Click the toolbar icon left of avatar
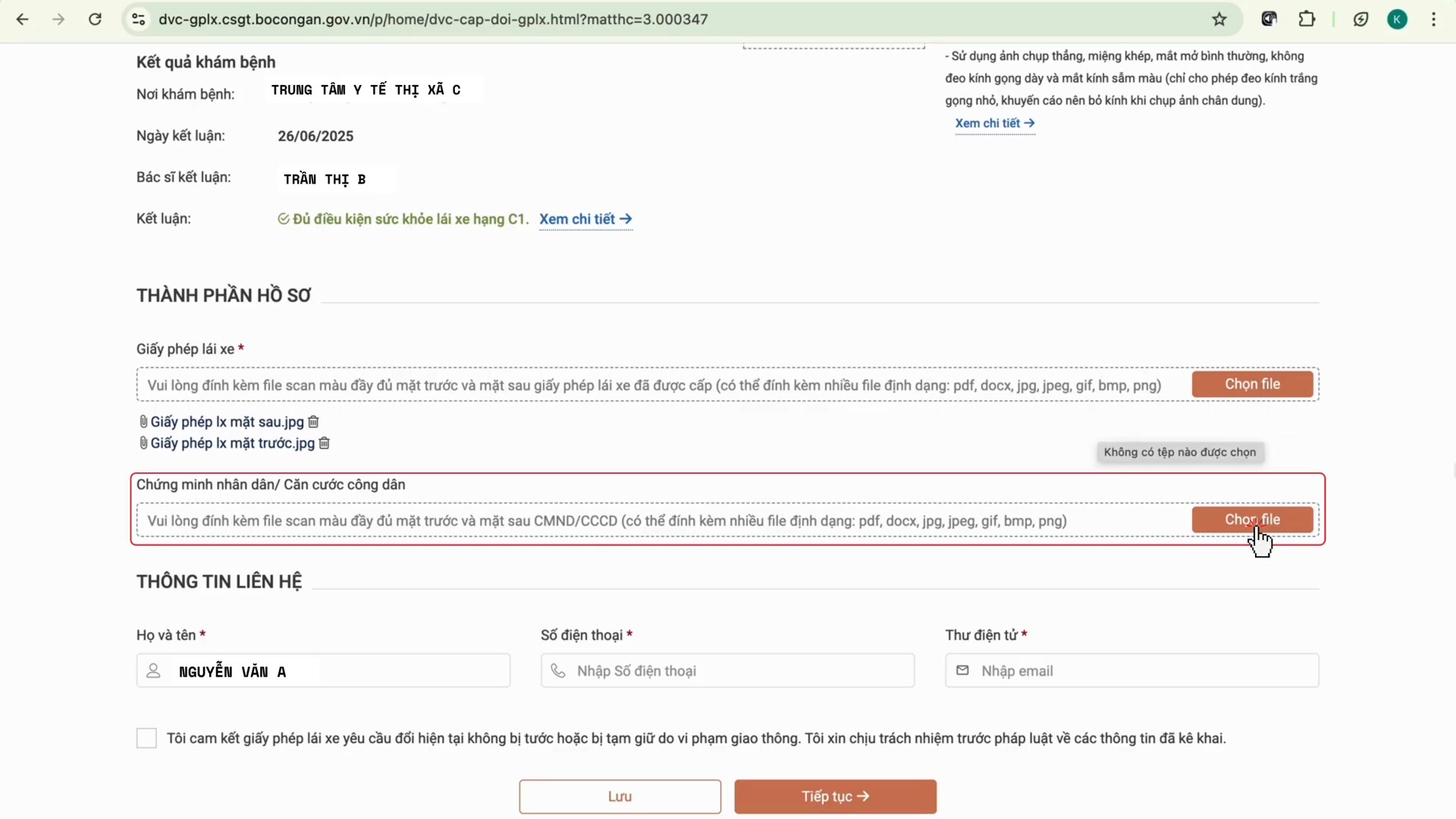Image resolution: width=1456 pixels, height=819 pixels. point(1361,20)
